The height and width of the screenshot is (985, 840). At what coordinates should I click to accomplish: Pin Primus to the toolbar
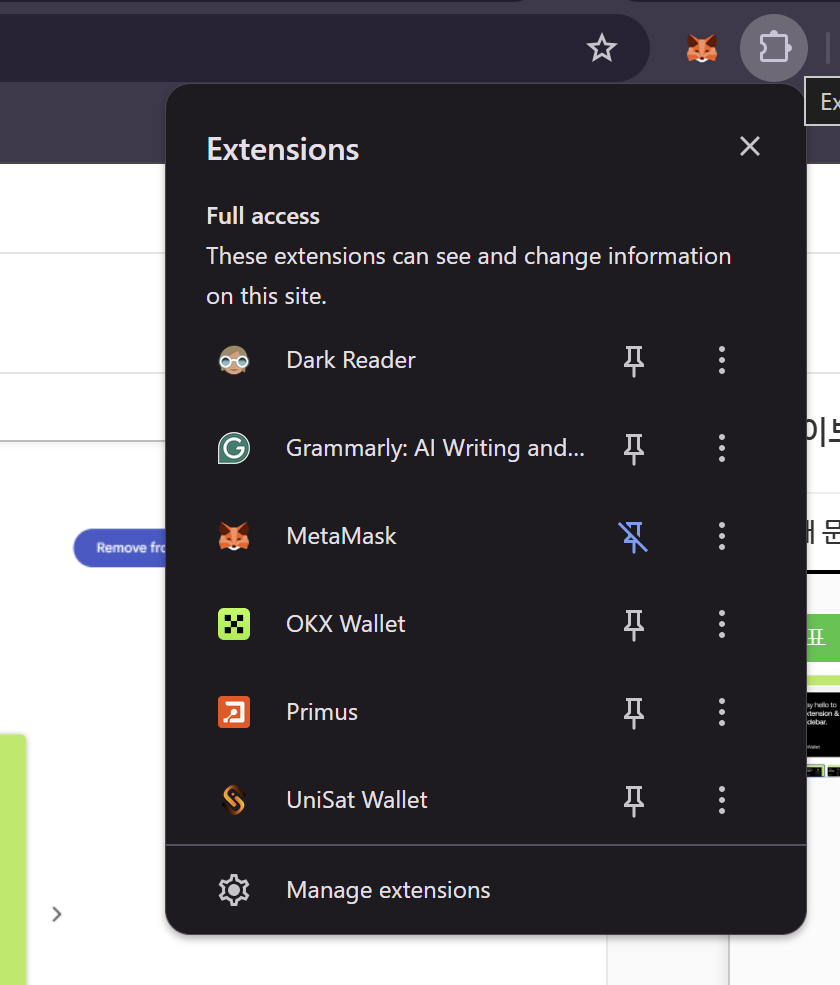[633, 713]
